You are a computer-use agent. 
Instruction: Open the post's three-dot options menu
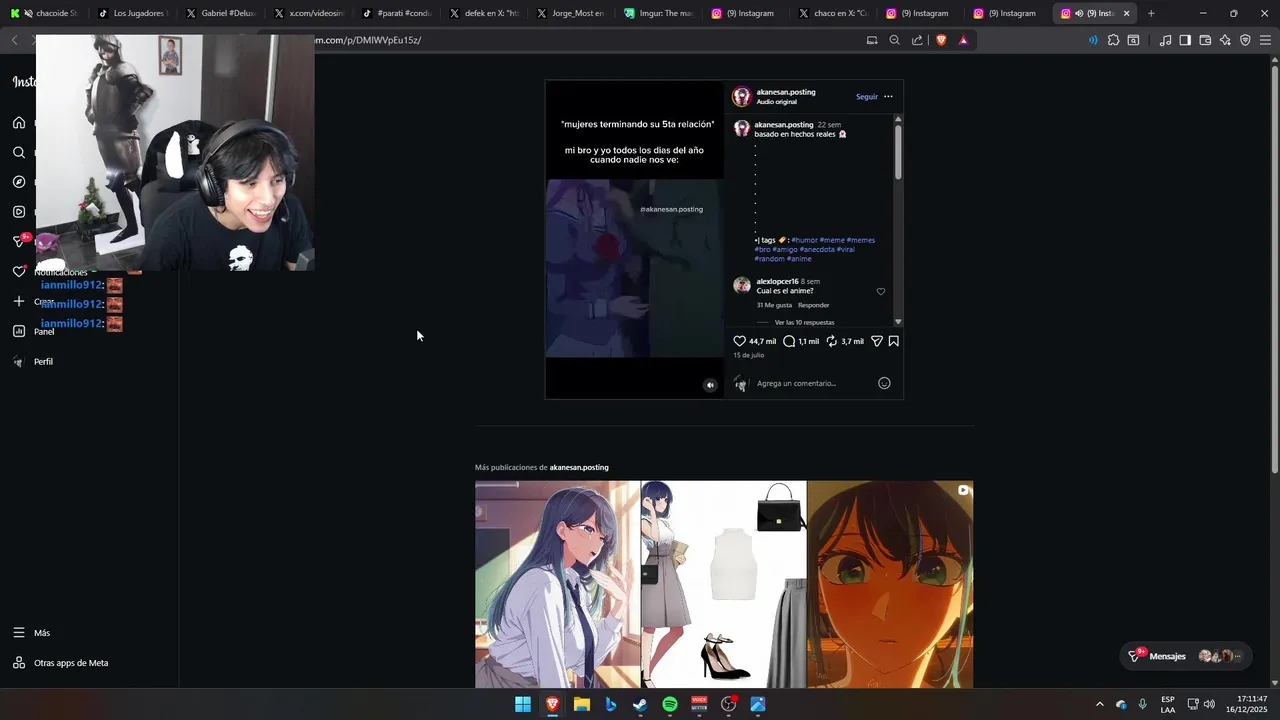888,97
